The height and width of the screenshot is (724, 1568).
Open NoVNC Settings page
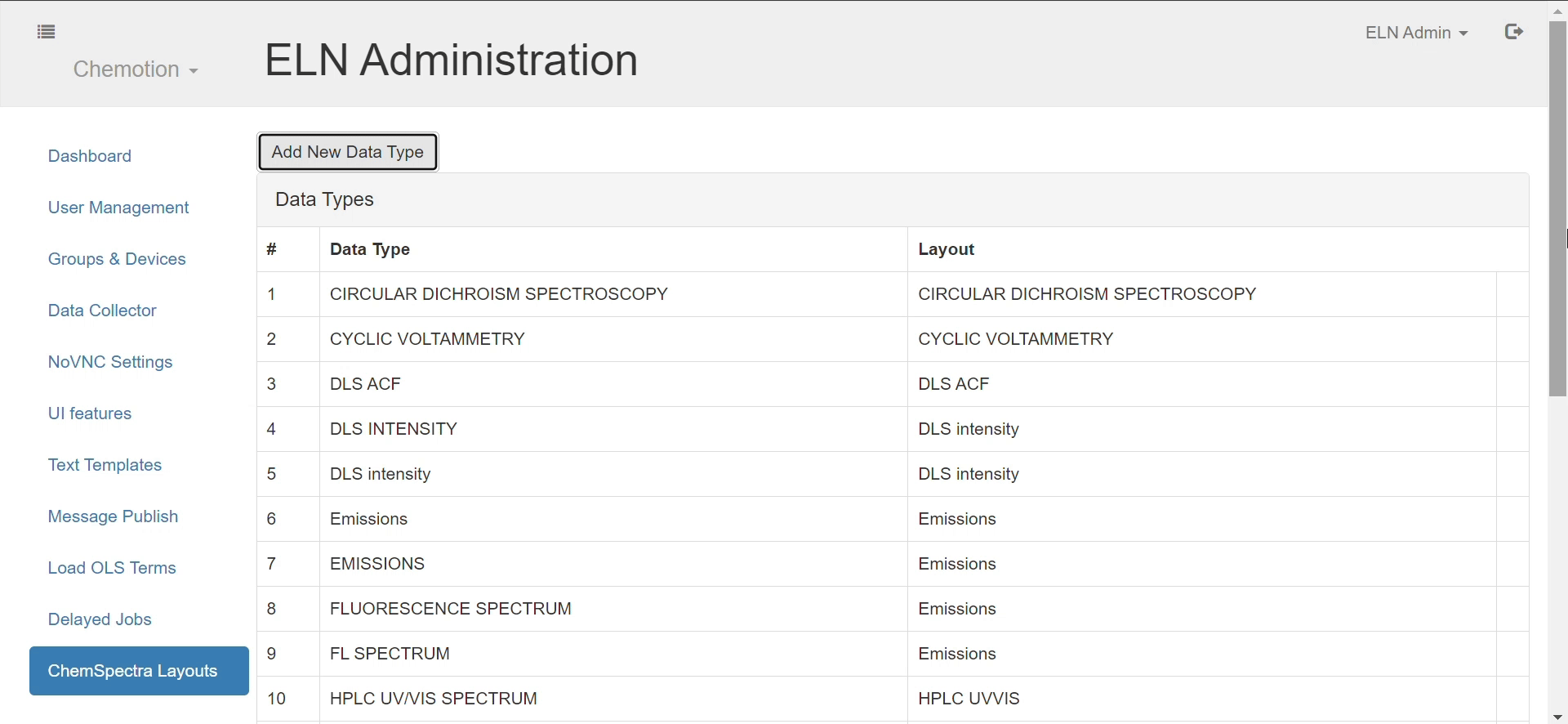tap(110, 362)
